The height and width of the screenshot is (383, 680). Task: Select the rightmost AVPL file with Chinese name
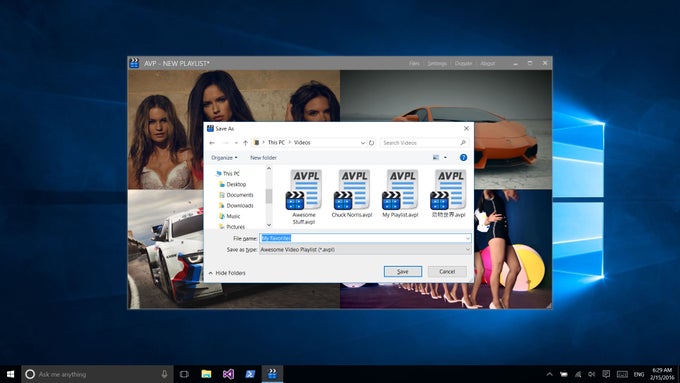[448, 194]
